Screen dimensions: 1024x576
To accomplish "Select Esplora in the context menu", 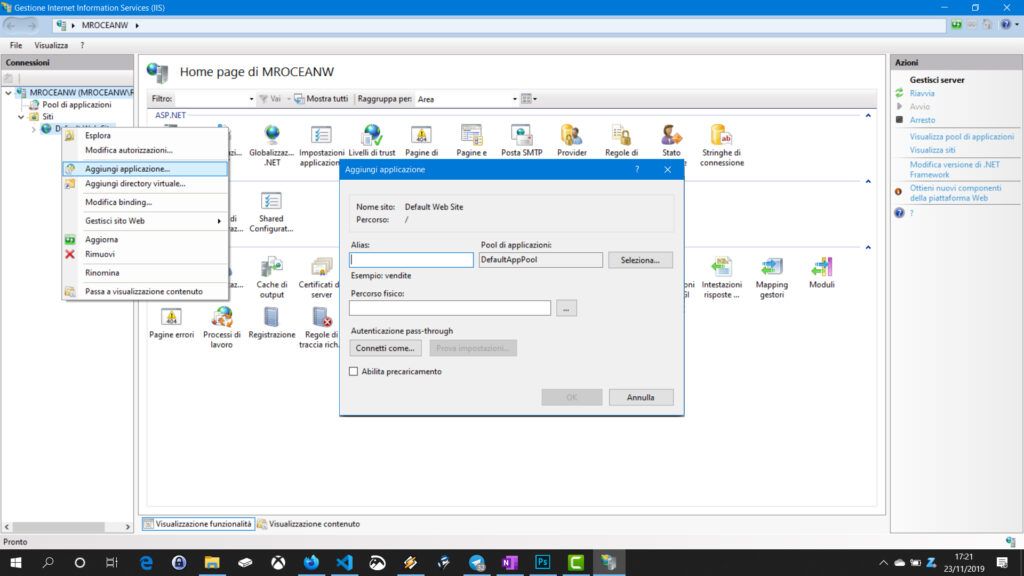I will point(145,135).
